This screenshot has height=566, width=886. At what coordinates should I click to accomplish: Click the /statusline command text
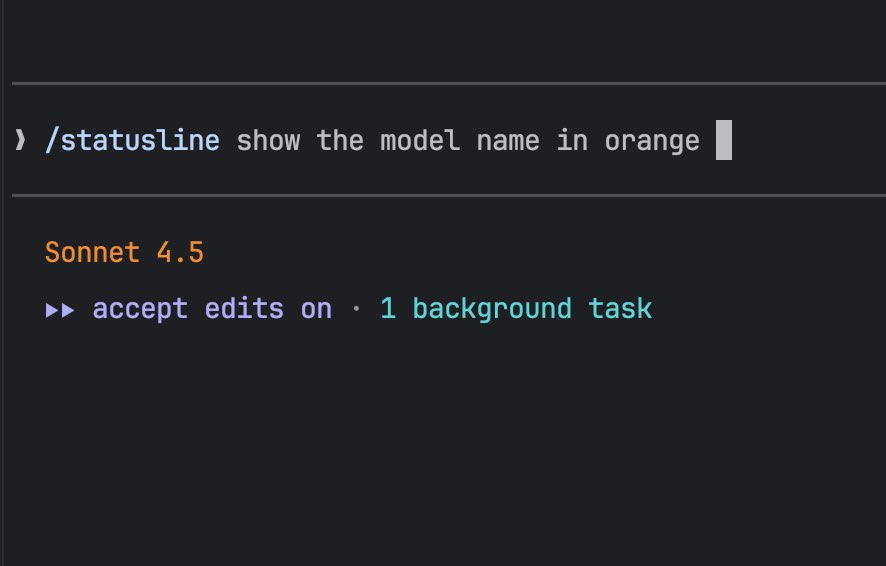tap(132, 140)
